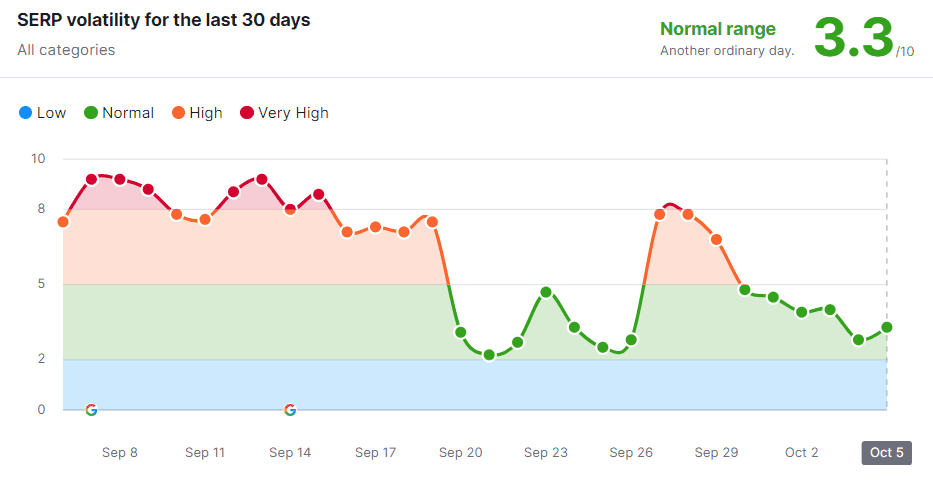Click the dark red Very High legend dot
The height and width of the screenshot is (484, 933).
coord(247,113)
